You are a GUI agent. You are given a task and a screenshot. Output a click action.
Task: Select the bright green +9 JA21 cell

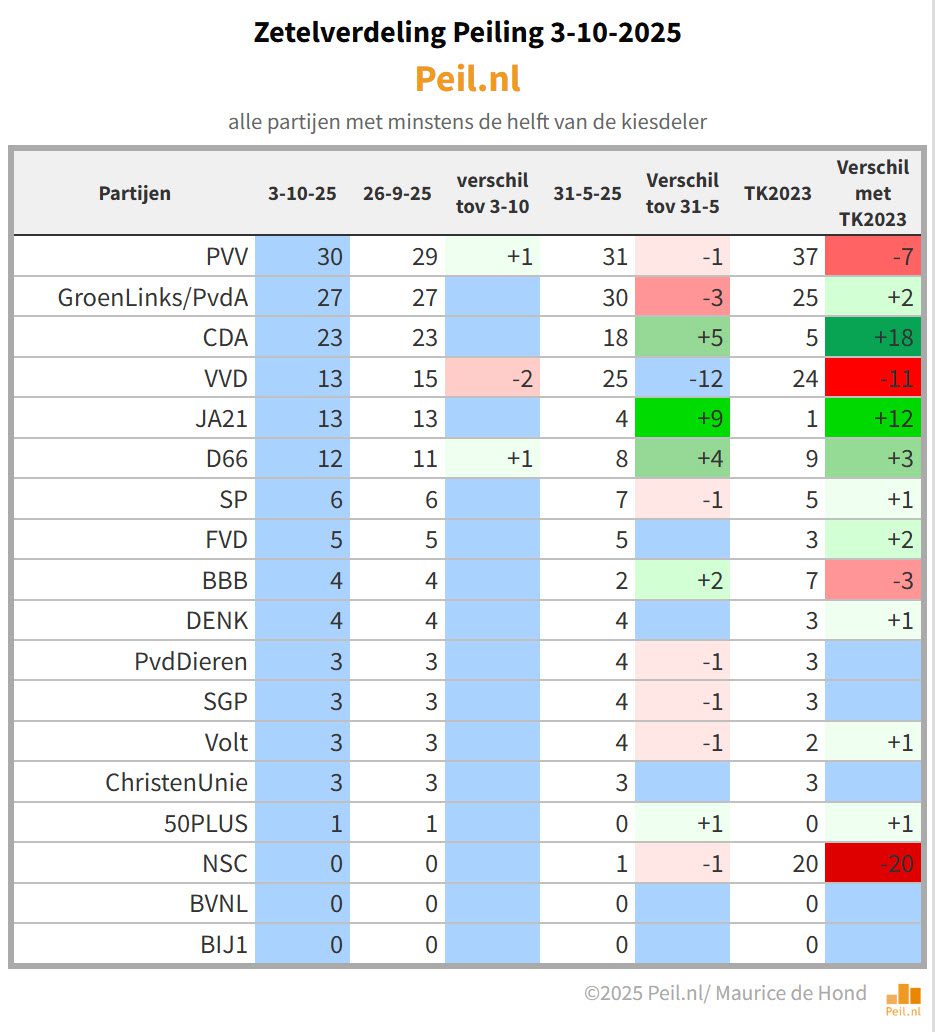(x=682, y=419)
